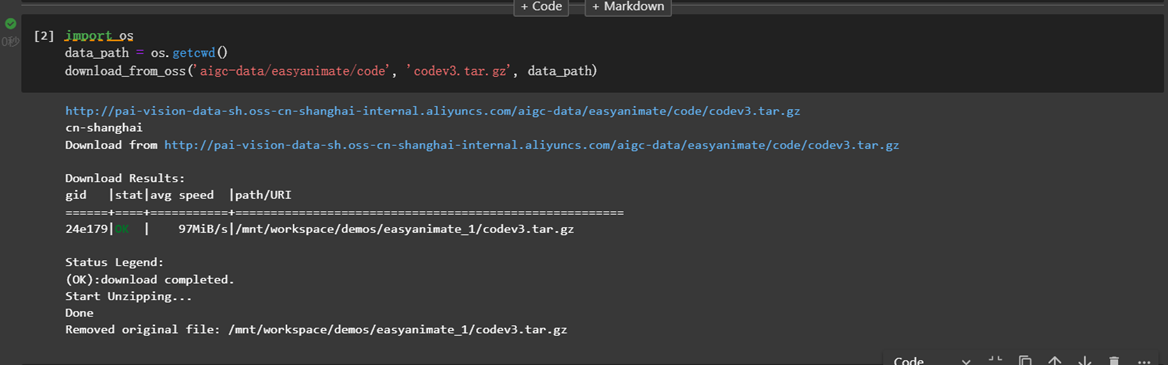Click the download_from_oss code line

[331, 72]
